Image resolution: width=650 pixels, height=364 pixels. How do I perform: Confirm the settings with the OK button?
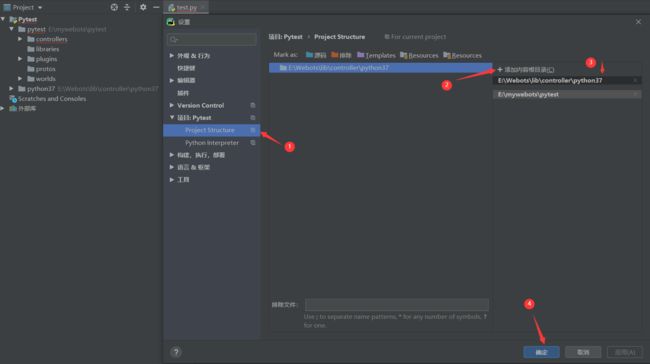541,352
